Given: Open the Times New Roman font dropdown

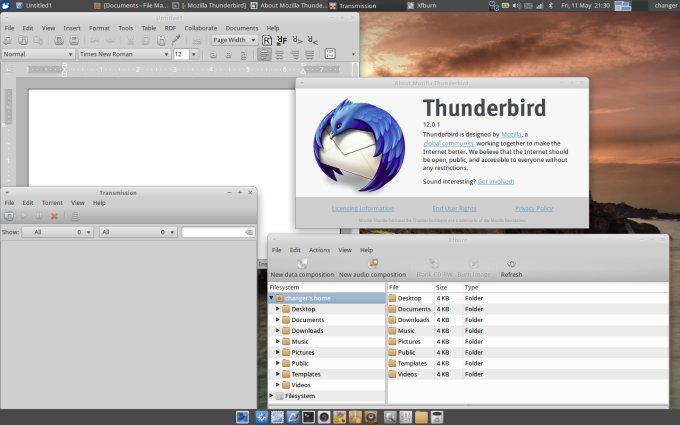Looking at the screenshot, I should point(123,54).
